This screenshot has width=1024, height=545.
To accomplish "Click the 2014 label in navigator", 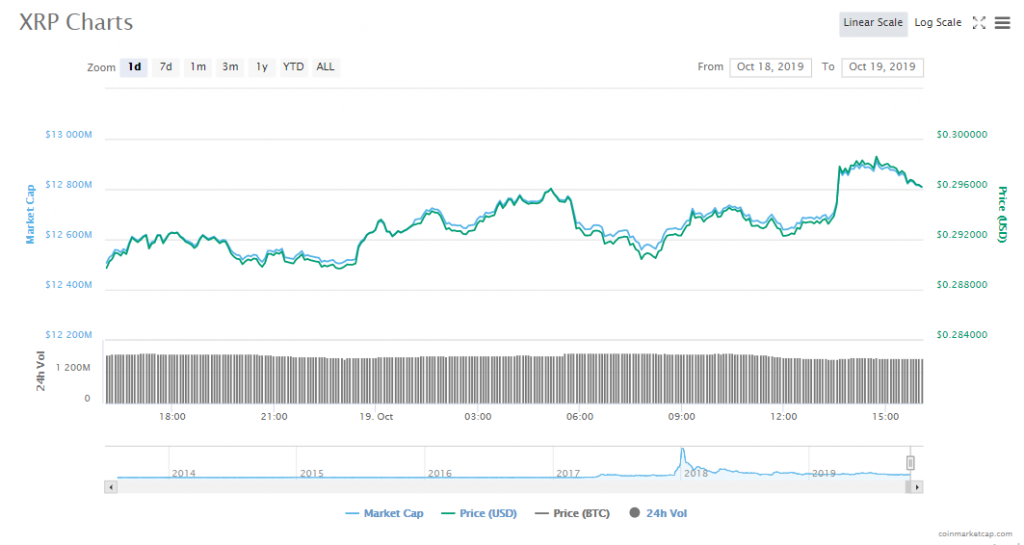I will click(184, 473).
